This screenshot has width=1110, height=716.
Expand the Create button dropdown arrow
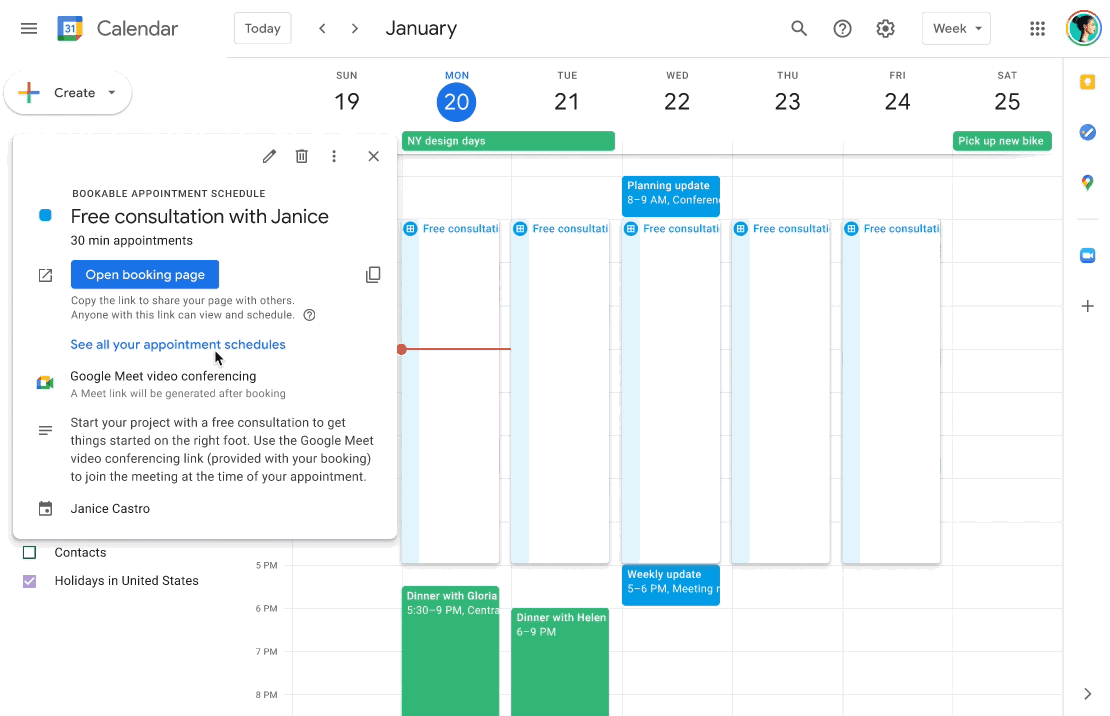112,93
